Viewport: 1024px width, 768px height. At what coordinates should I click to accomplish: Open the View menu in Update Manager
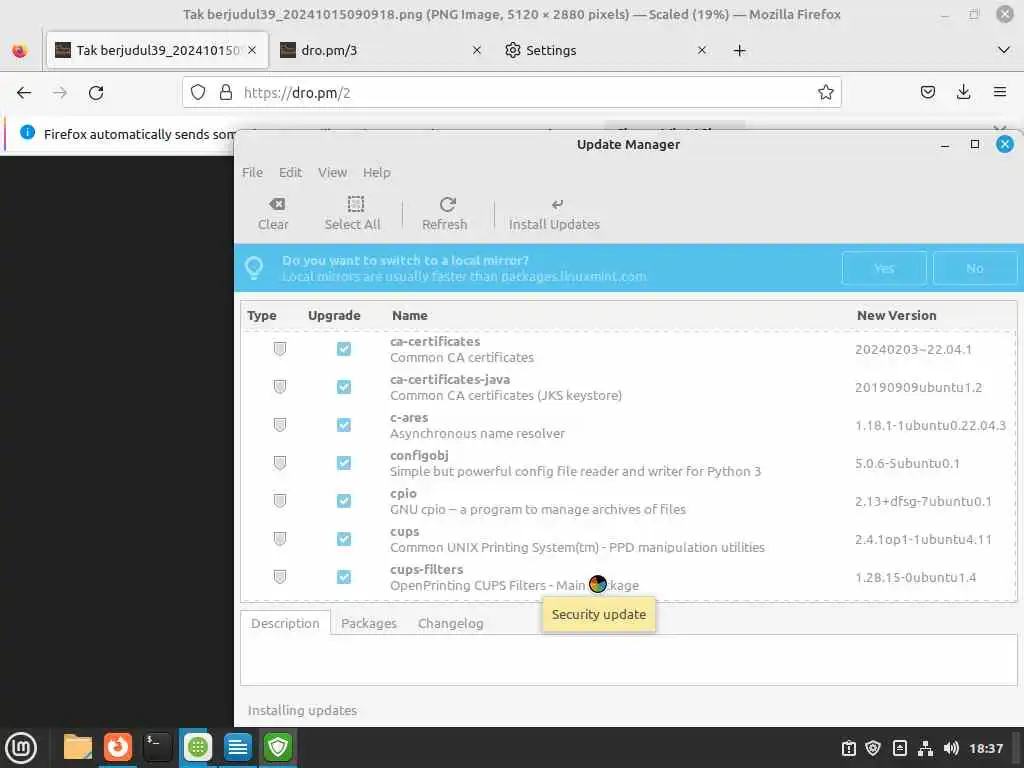[x=332, y=172]
